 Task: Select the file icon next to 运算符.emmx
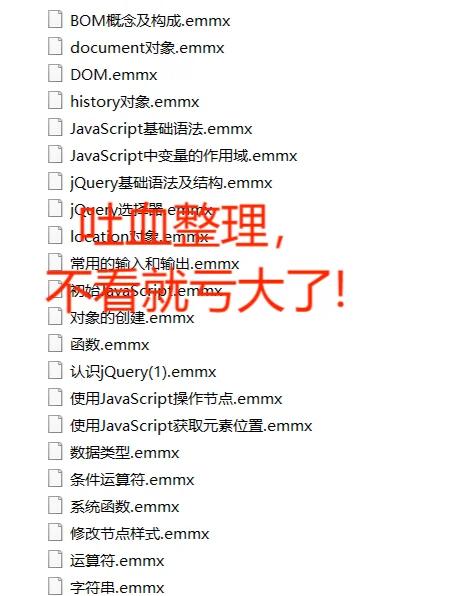click(x=55, y=560)
